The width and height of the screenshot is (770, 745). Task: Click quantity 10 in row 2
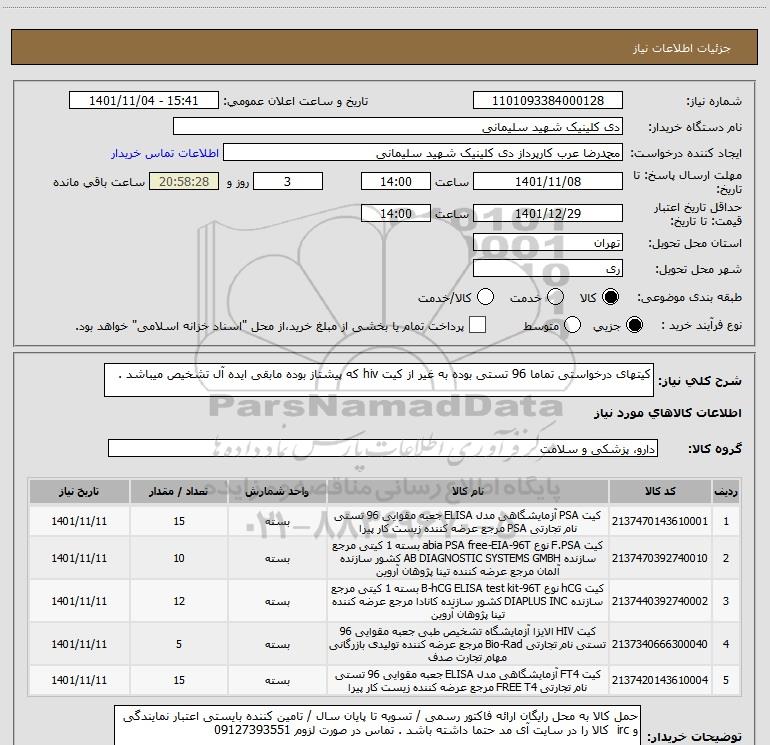(x=179, y=558)
